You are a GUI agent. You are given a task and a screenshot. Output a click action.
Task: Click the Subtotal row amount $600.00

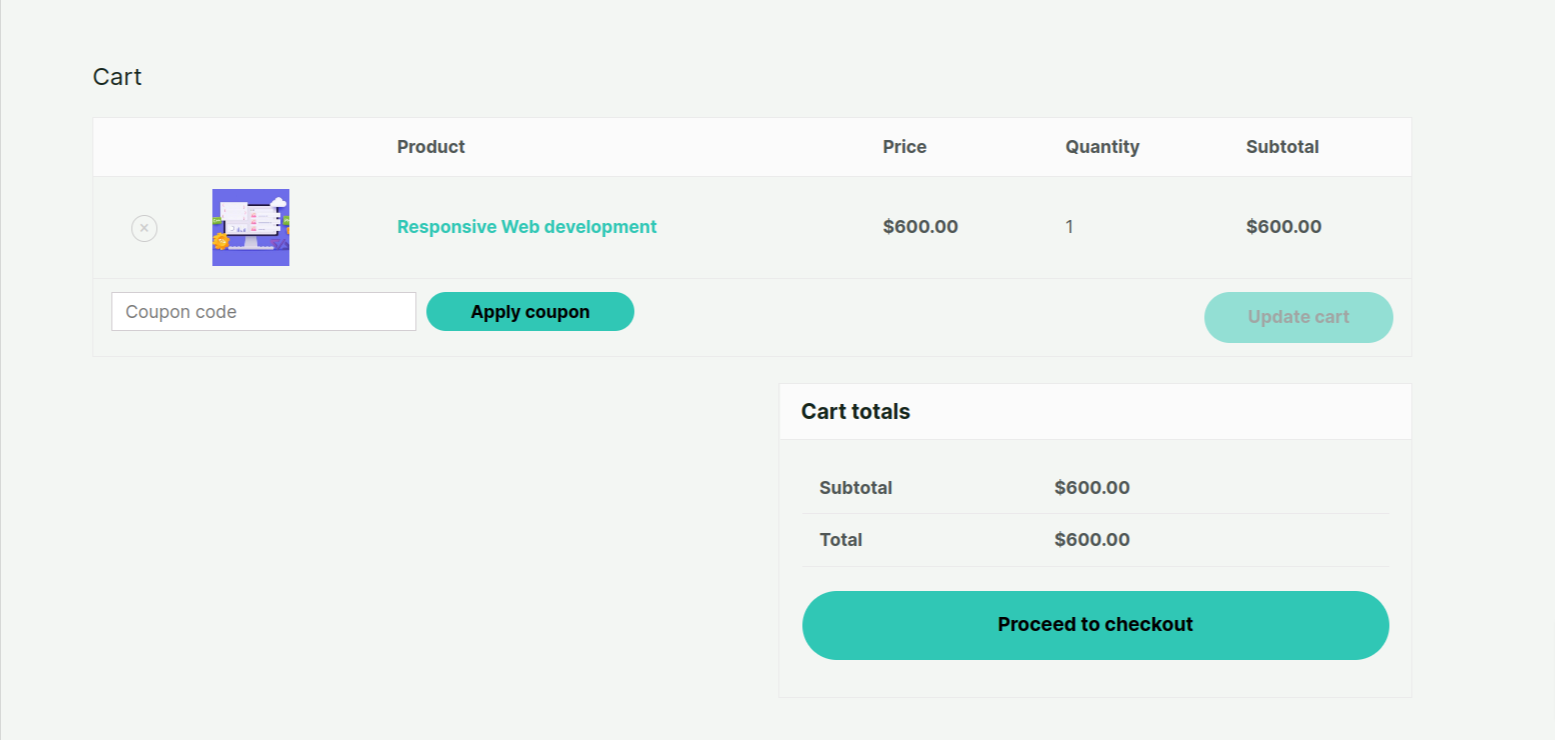tap(1091, 488)
